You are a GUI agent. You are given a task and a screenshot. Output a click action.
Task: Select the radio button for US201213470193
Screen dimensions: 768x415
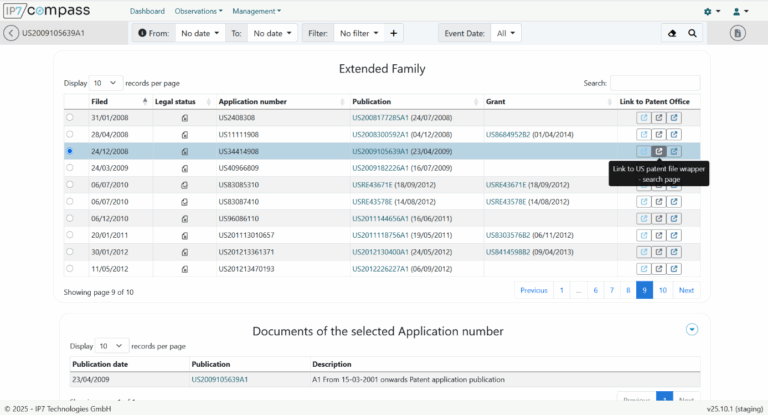click(69, 268)
